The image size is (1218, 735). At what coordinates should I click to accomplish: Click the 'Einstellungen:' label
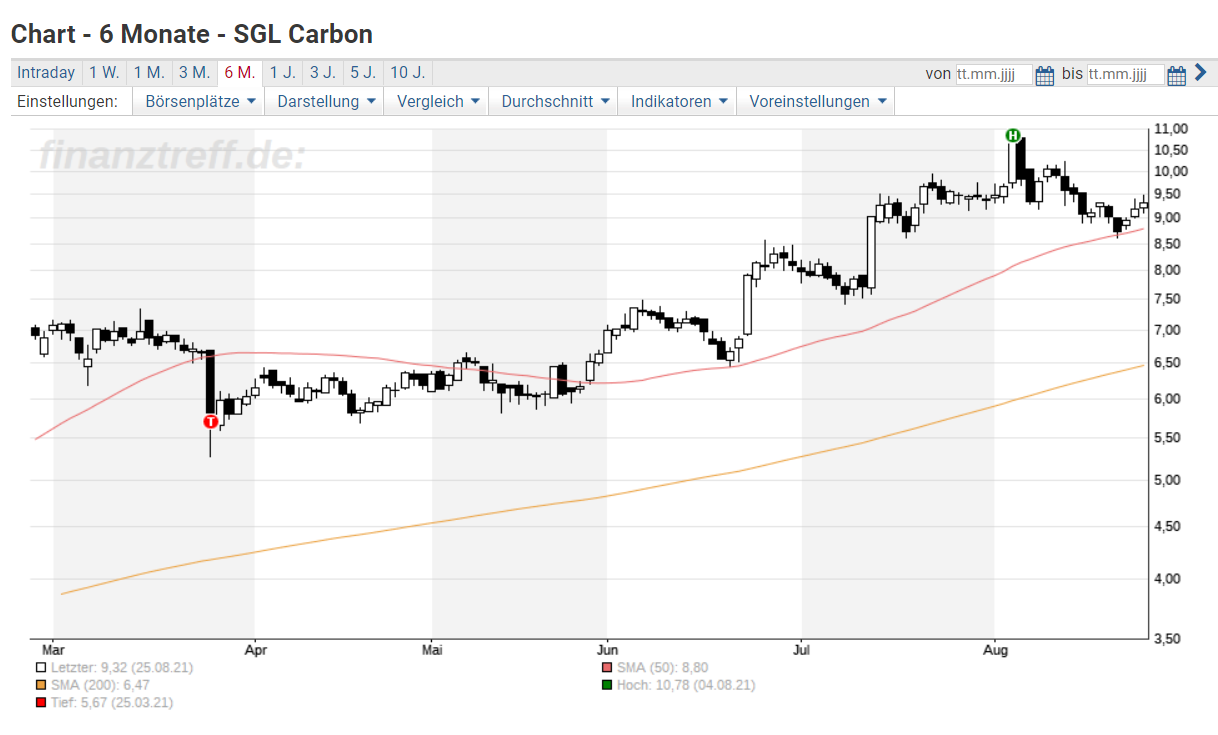(68, 101)
